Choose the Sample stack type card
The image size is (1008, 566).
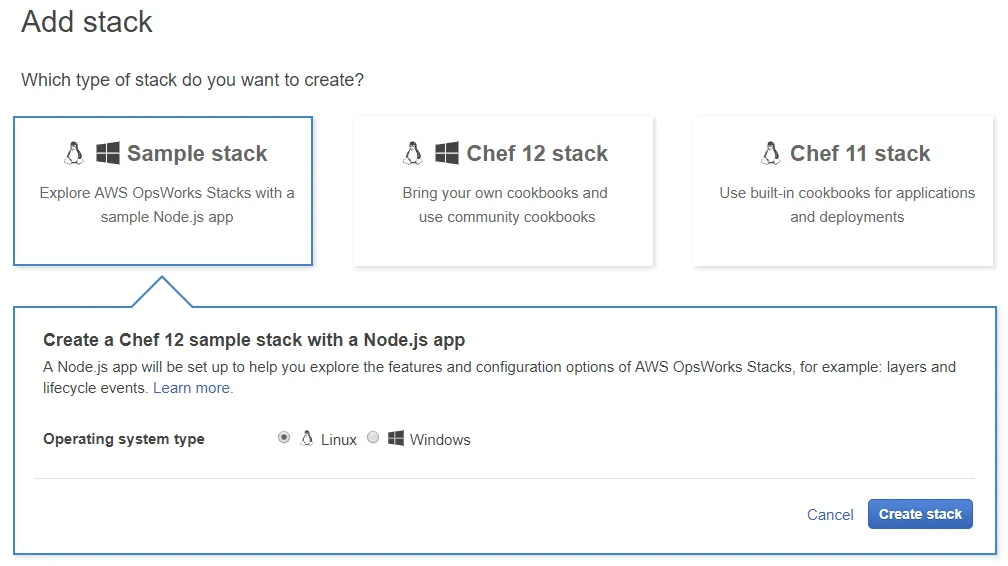click(x=163, y=191)
